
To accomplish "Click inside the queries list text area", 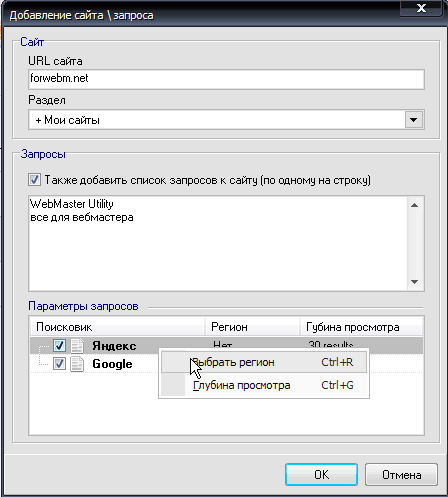I will pyautogui.click(x=218, y=243).
